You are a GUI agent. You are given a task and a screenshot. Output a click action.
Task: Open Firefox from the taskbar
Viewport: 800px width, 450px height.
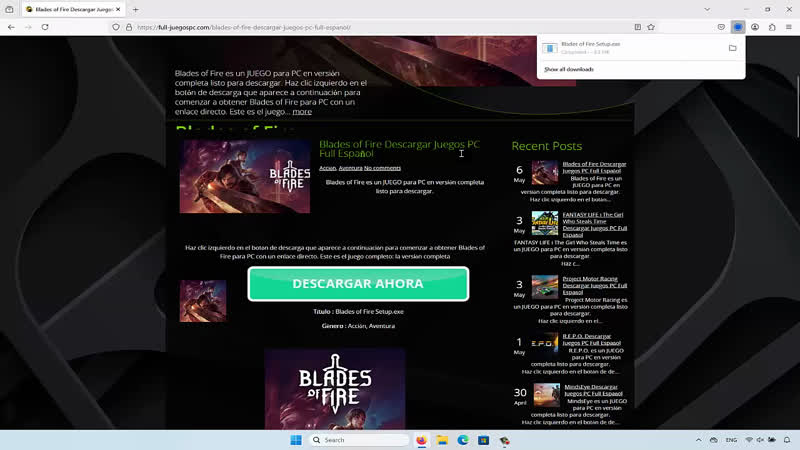click(x=421, y=440)
